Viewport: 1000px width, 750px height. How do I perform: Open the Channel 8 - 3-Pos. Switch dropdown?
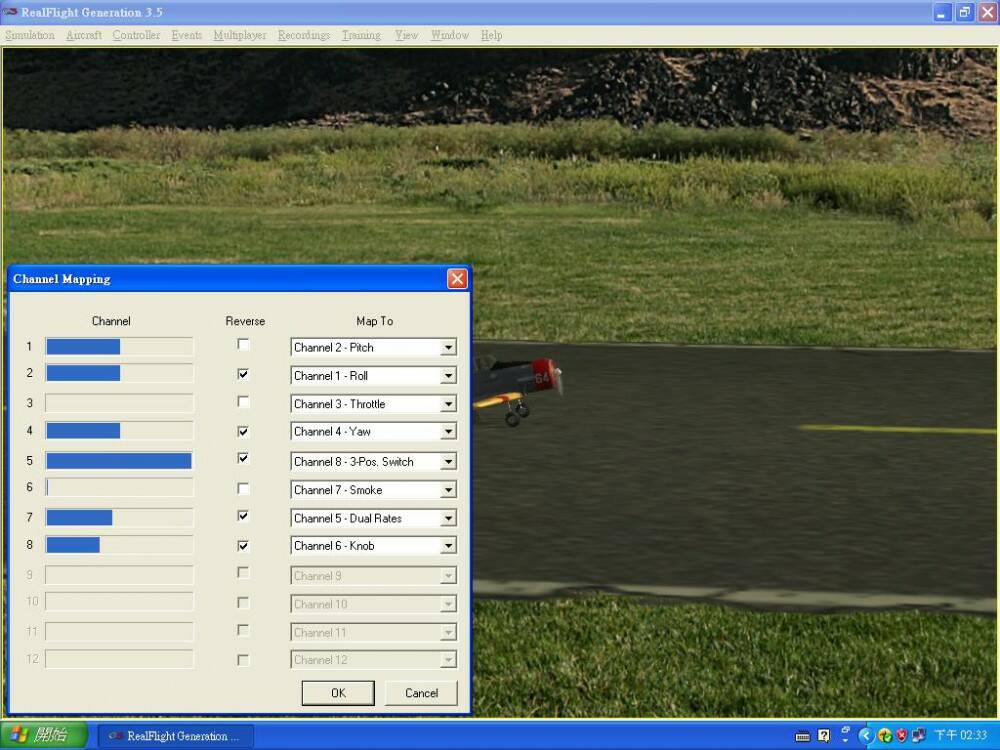click(448, 462)
